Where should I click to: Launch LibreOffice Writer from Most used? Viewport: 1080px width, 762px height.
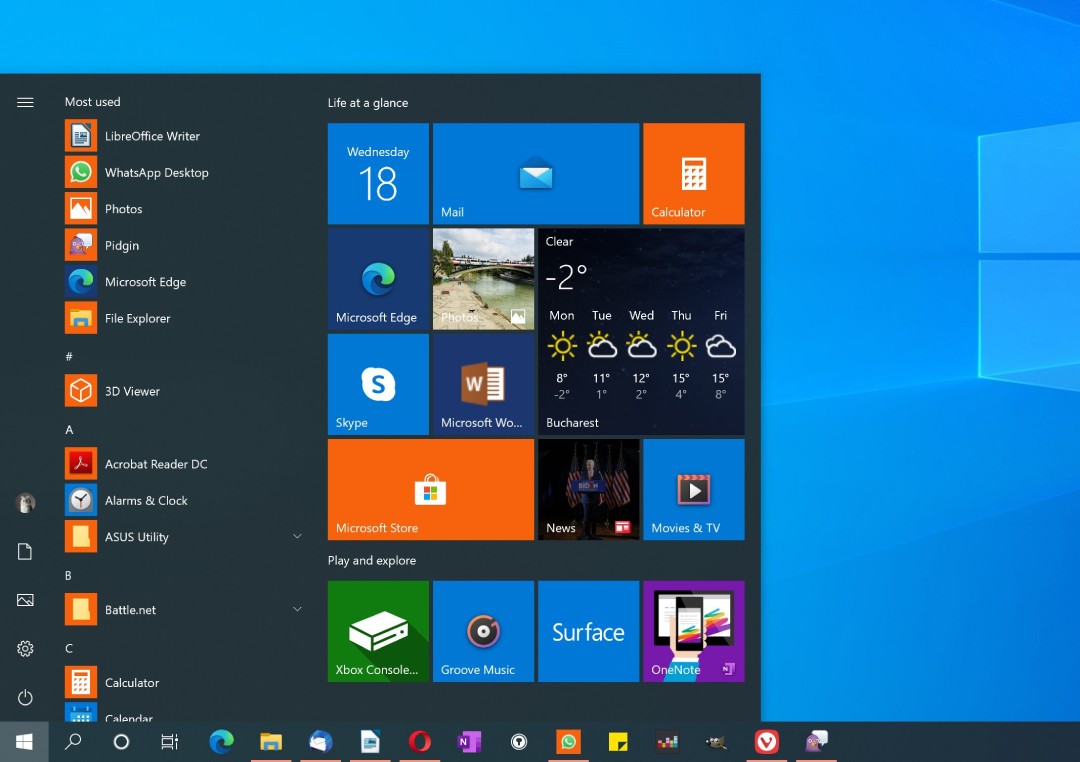(x=183, y=136)
